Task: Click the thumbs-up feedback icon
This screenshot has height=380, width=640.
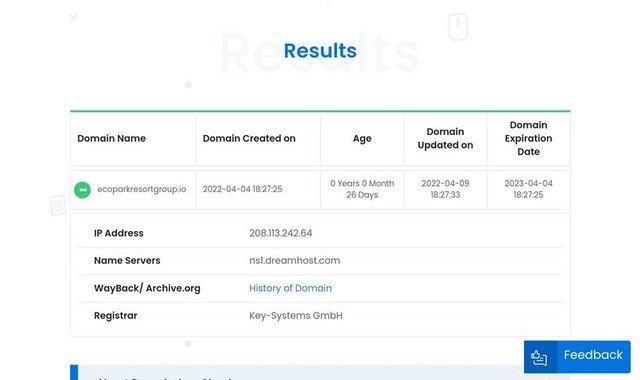Action: 539,358
